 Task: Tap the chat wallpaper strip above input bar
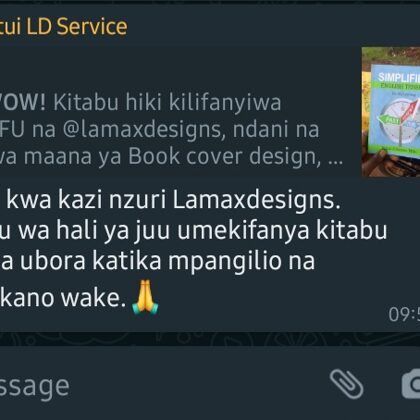pos(210,339)
